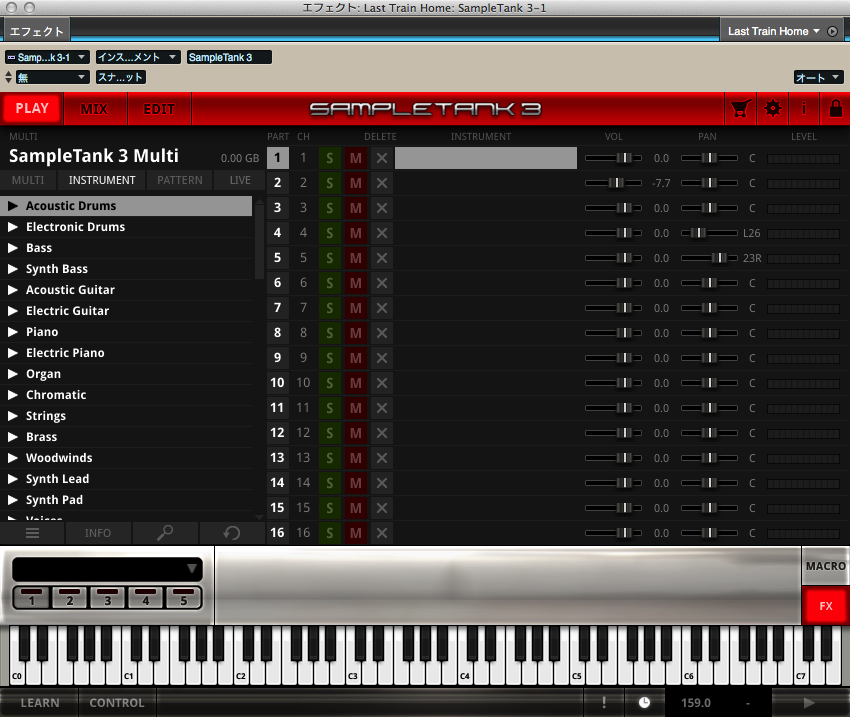Open the オート automation dropdown

817,77
